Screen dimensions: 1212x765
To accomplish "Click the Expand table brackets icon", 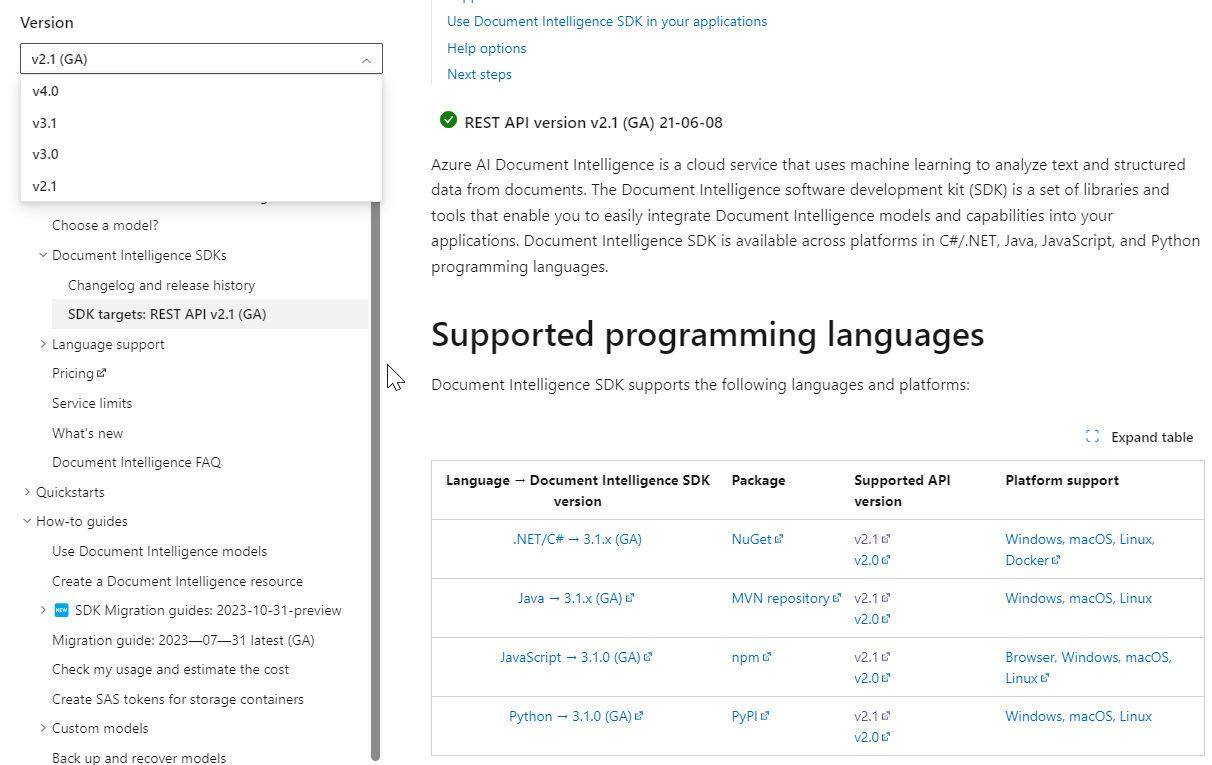I will [1092, 437].
